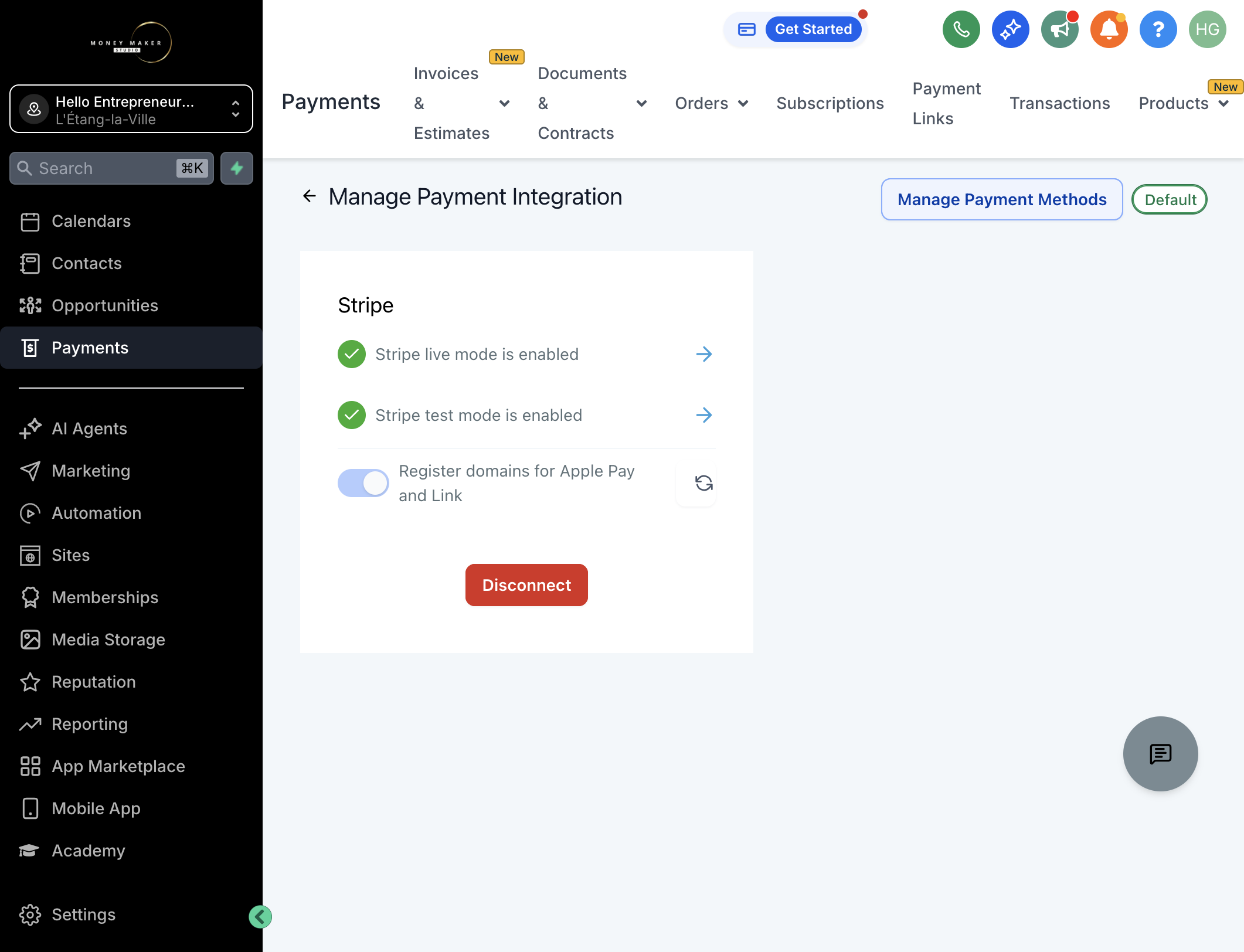The width and height of the screenshot is (1244, 952).
Task: Click the Get Started button
Action: click(813, 29)
